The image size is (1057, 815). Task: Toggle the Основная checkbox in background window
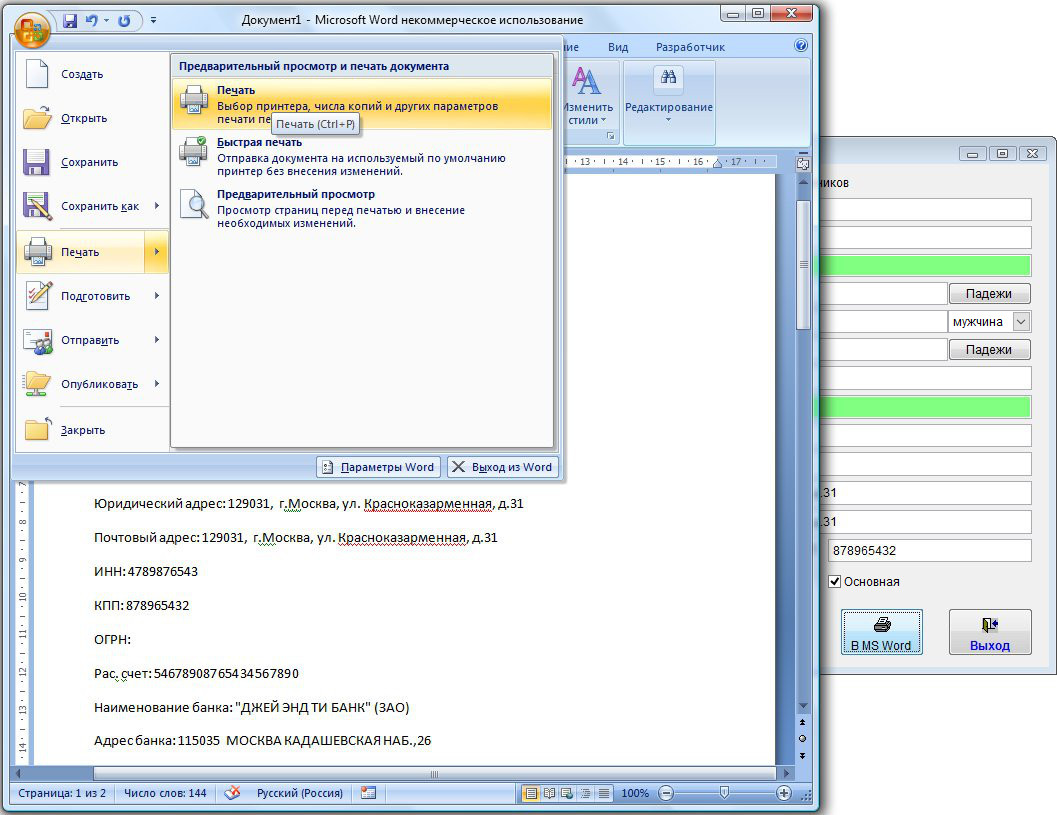(835, 582)
